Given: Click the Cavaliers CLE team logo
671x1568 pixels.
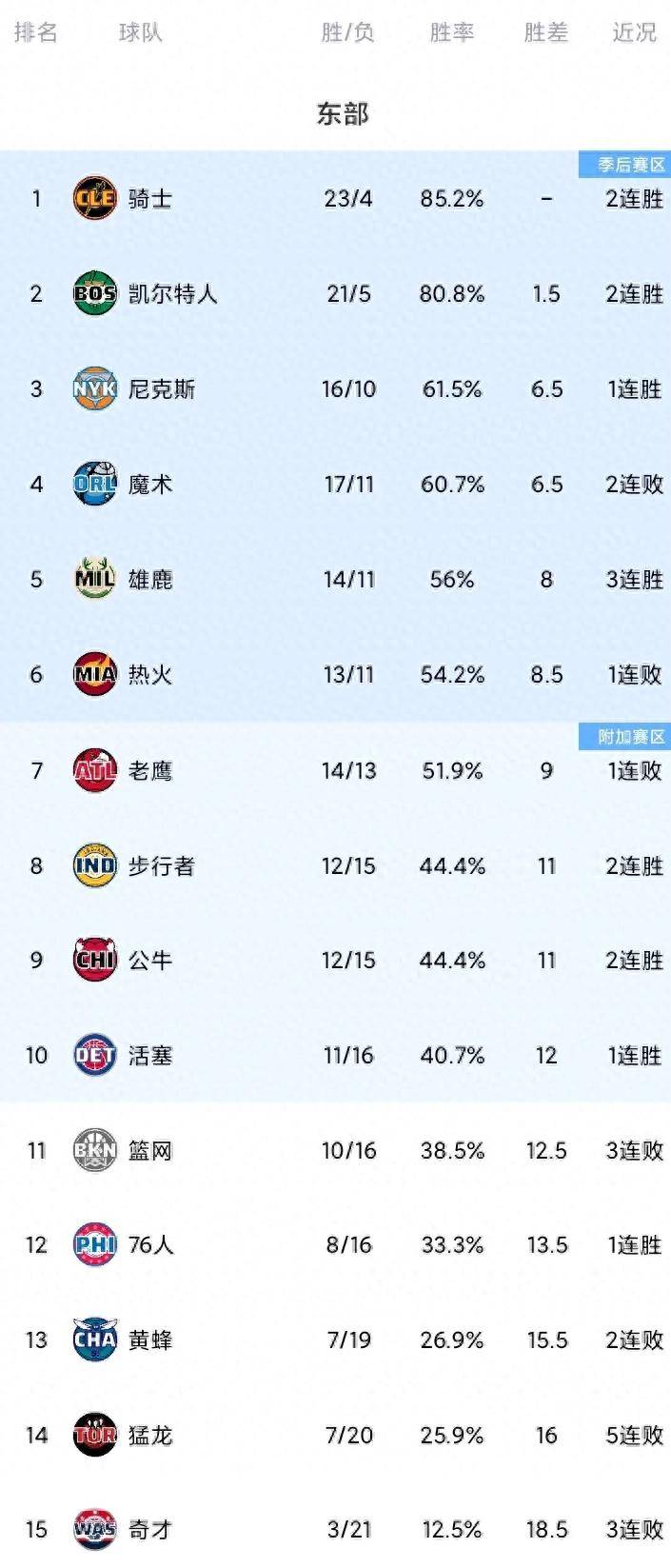Looking at the screenshot, I should point(95,198).
